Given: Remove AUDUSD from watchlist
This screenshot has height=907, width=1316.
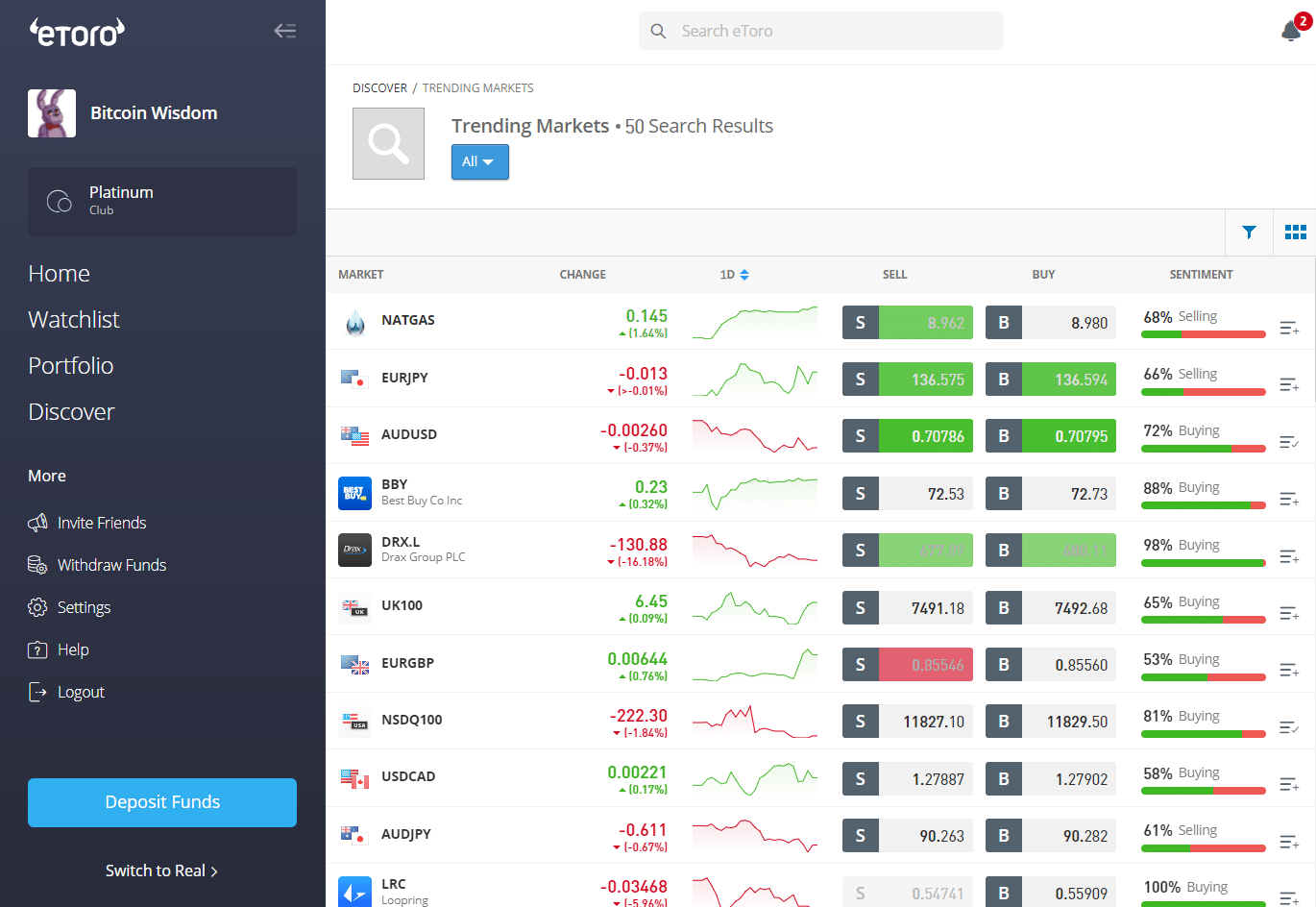Looking at the screenshot, I should tap(1289, 442).
